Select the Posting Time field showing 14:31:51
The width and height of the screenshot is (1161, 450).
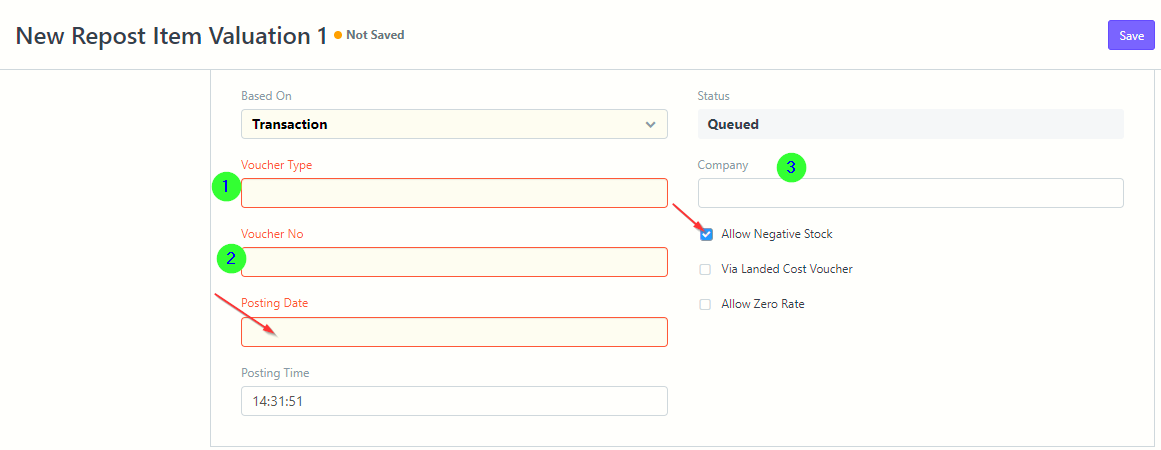(454, 401)
